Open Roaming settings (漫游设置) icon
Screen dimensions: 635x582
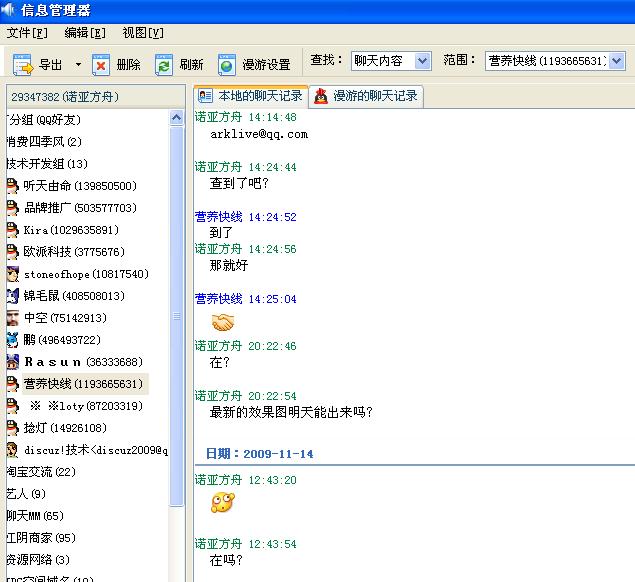[x=227, y=65]
